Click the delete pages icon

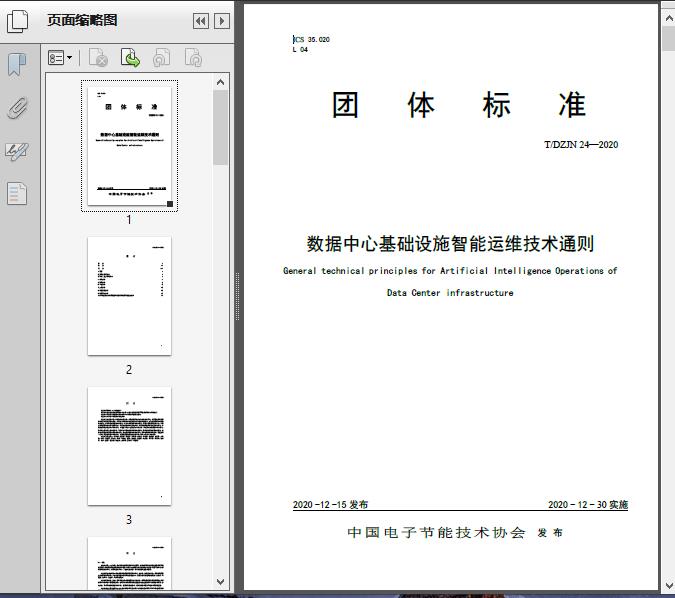pos(98,58)
